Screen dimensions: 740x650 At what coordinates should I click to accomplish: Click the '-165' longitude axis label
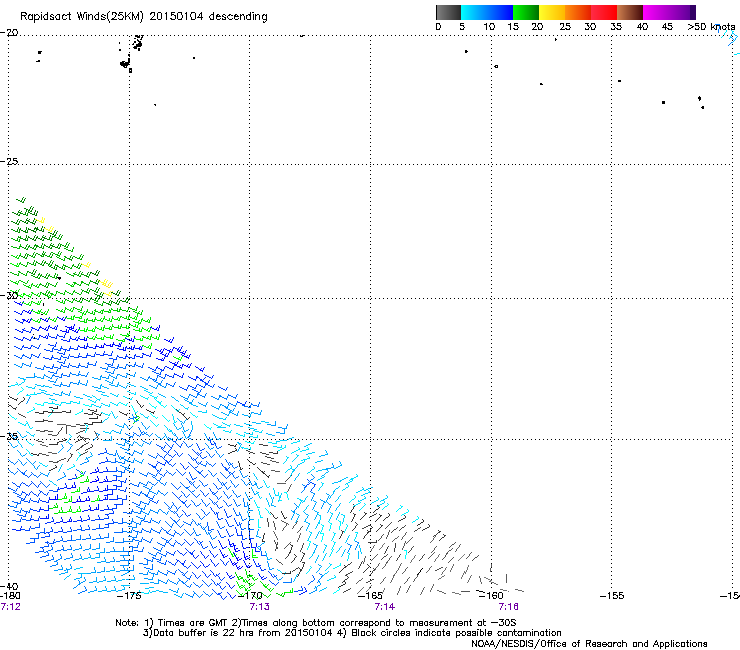pos(370,596)
